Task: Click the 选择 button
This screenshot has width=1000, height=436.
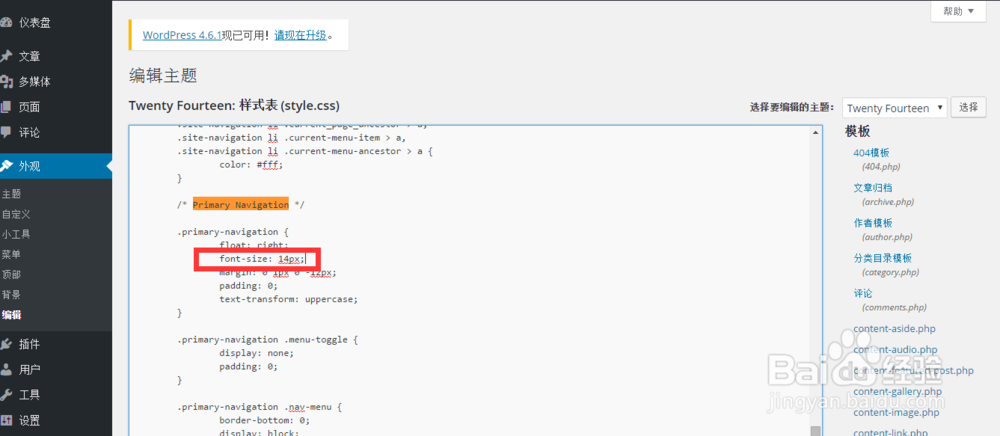Action: coord(968,107)
